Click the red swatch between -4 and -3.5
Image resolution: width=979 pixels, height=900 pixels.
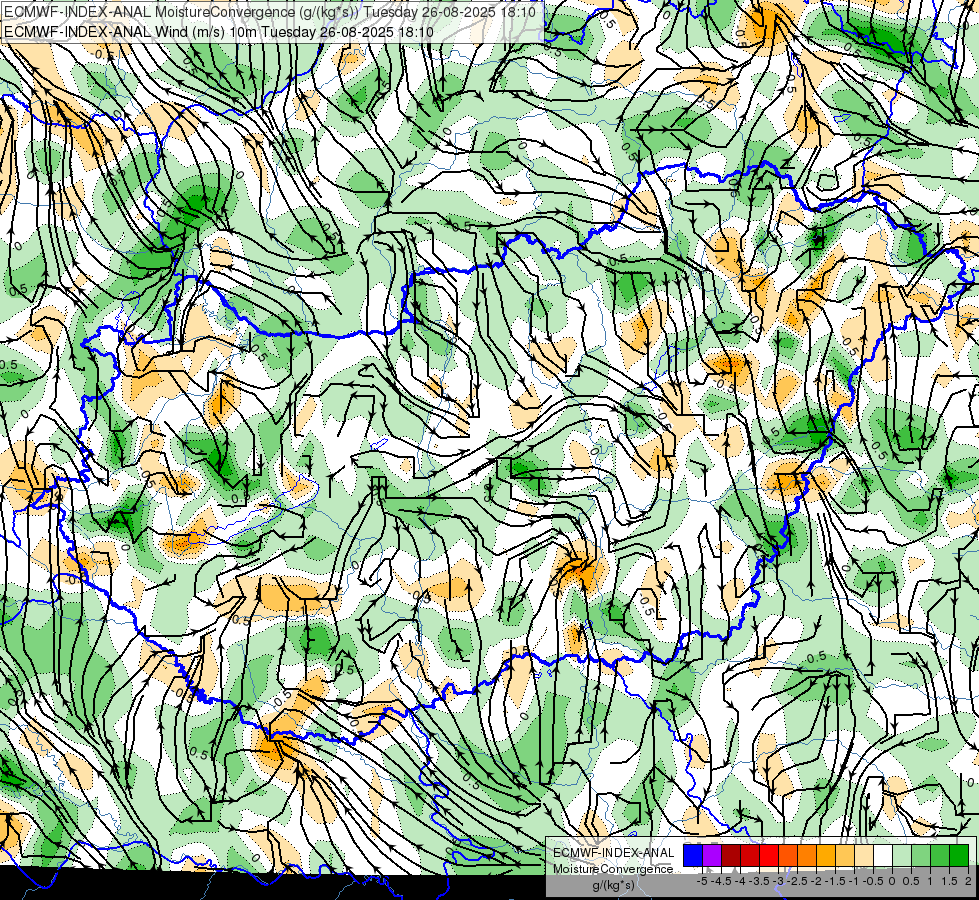pos(750,855)
